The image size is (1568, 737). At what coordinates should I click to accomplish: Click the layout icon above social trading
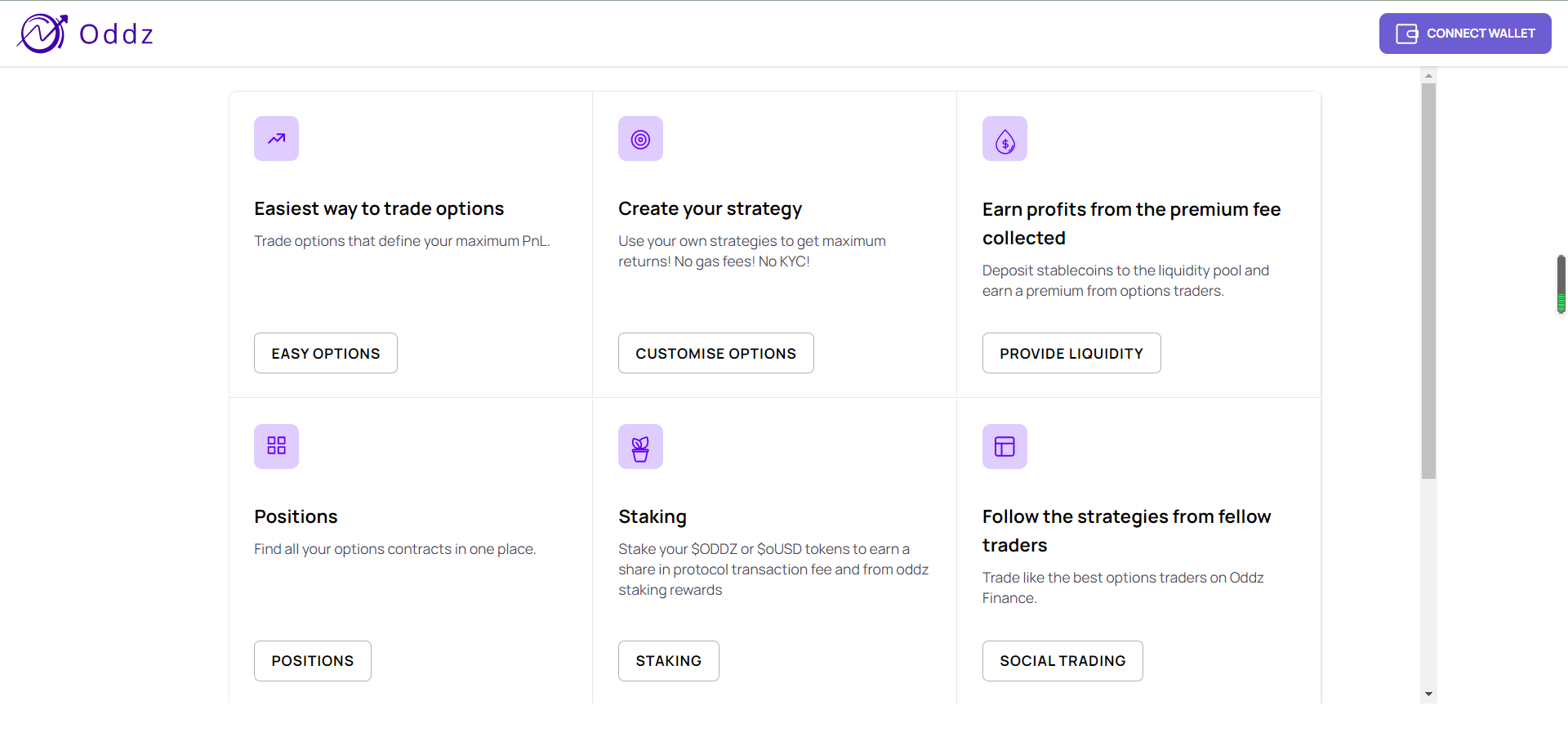[1004, 446]
